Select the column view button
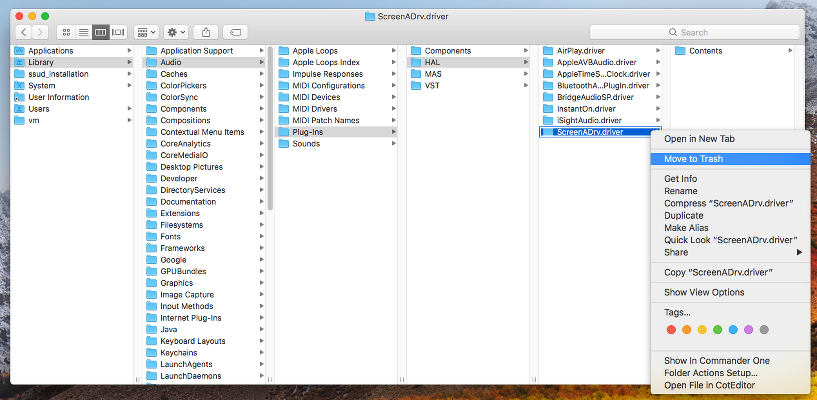 click(x=100, y=32)
